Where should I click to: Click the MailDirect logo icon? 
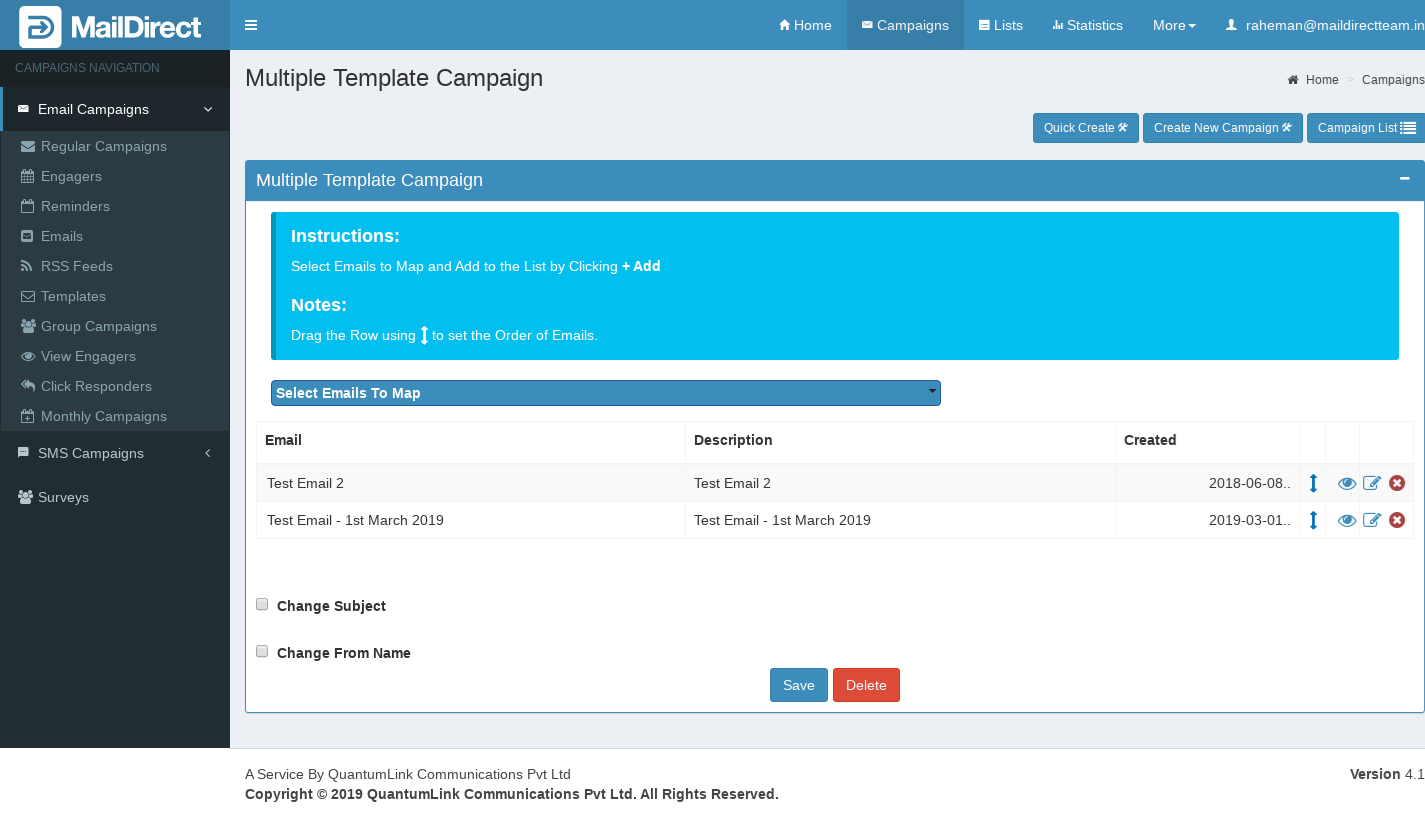coord(40,27)
